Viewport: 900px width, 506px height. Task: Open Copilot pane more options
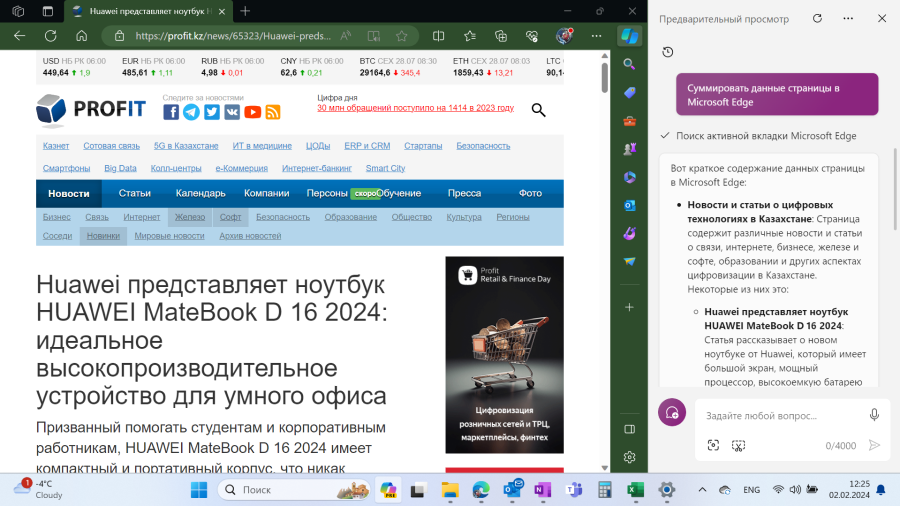tap(848, 18)
